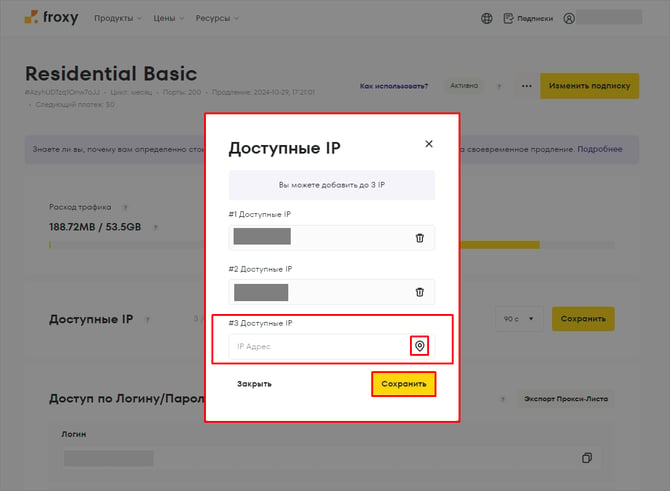Open the Цены menu

[169, 18]
